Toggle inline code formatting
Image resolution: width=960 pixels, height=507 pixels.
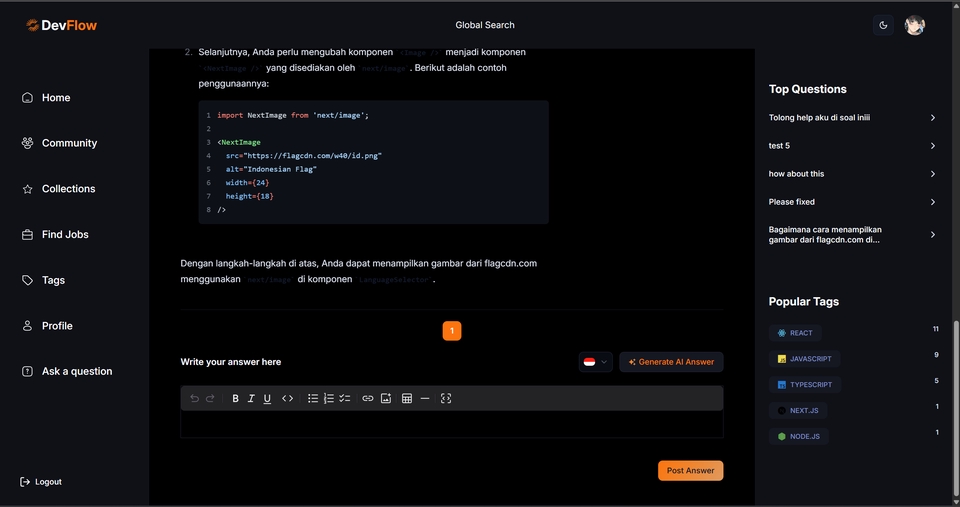(287, 399)
